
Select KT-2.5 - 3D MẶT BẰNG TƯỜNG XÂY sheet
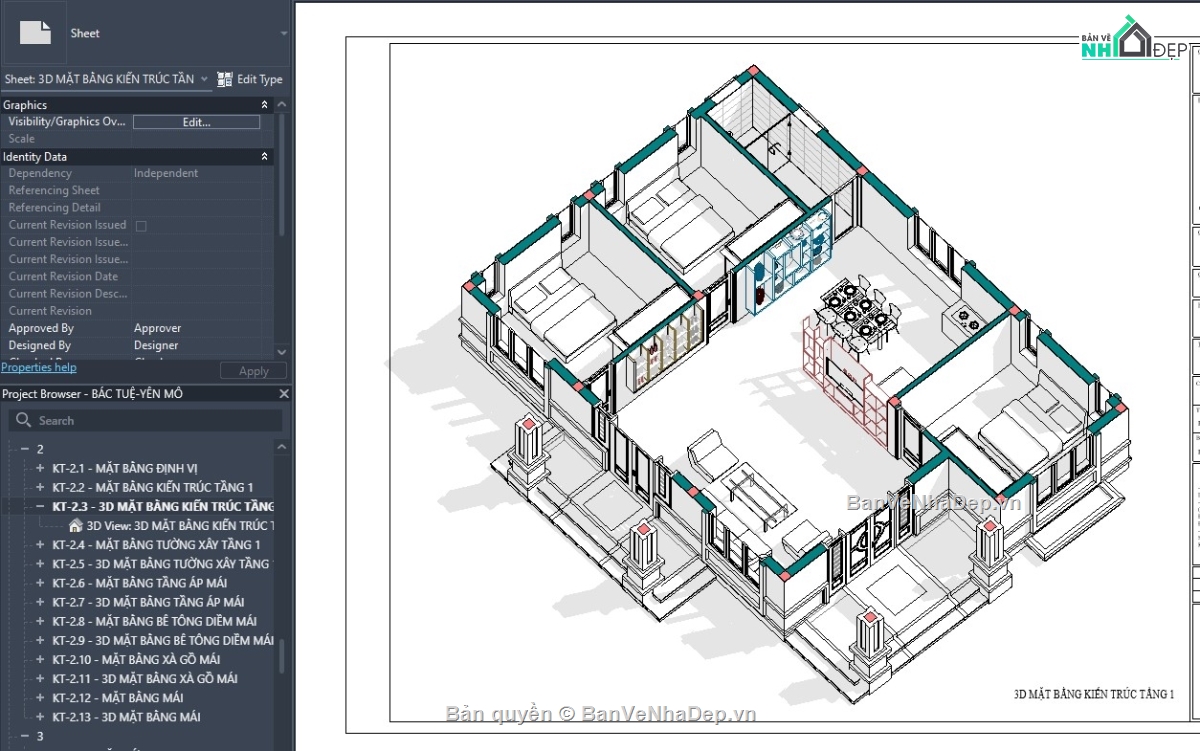click(x=160, y=564)
